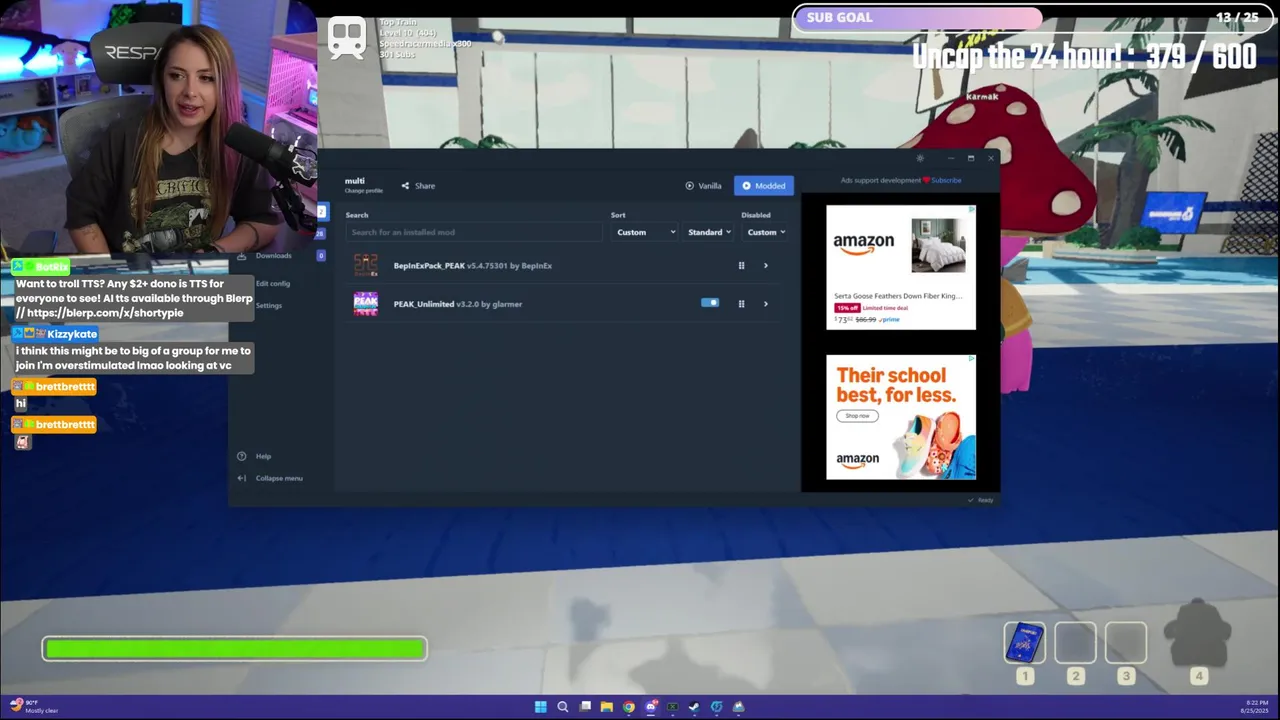
Task: Click the backpack slot 4 icon
Action: (1198, 633)
